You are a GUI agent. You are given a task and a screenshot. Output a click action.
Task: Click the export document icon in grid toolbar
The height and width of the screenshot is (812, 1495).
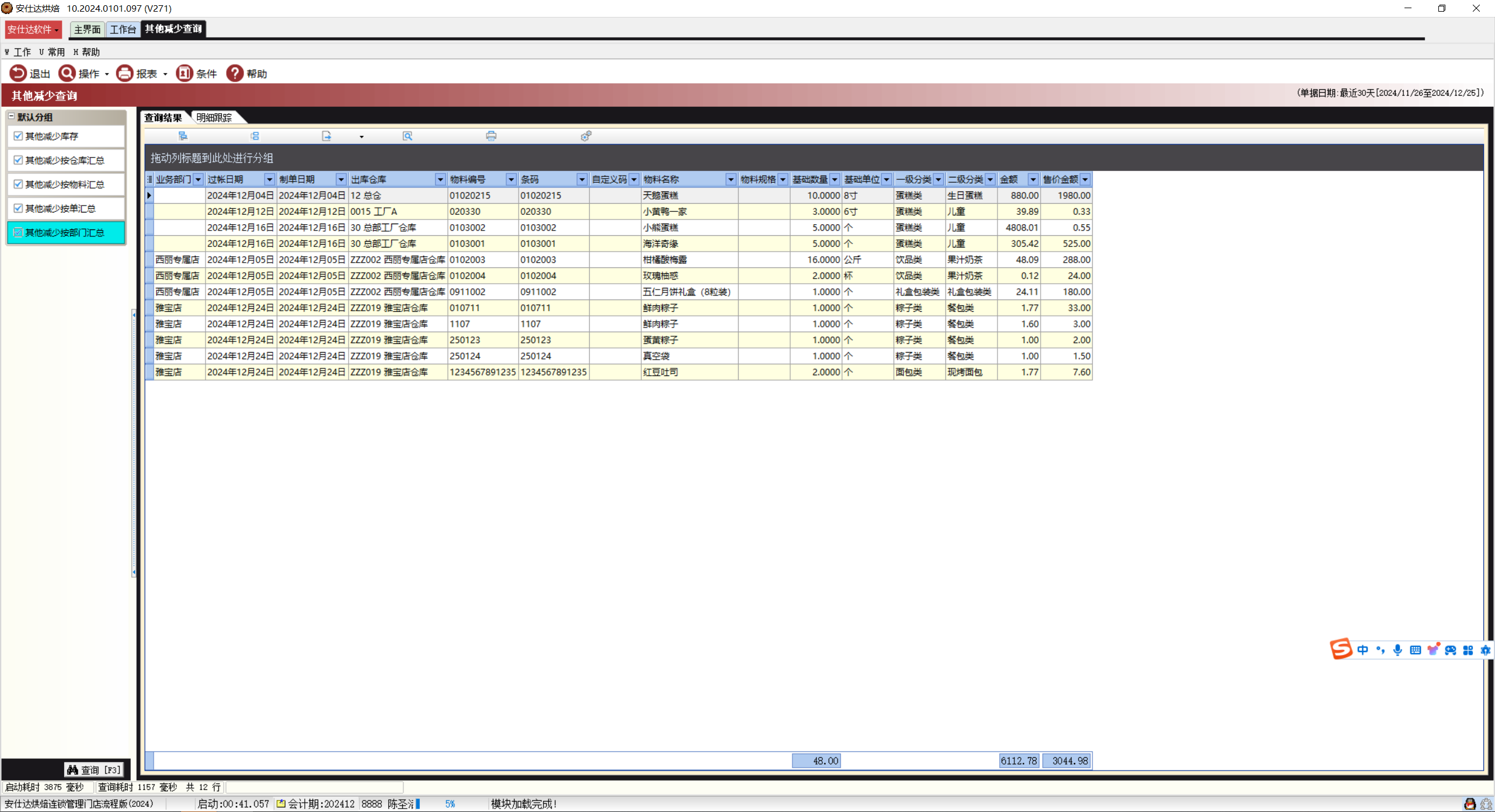point(326,135)
